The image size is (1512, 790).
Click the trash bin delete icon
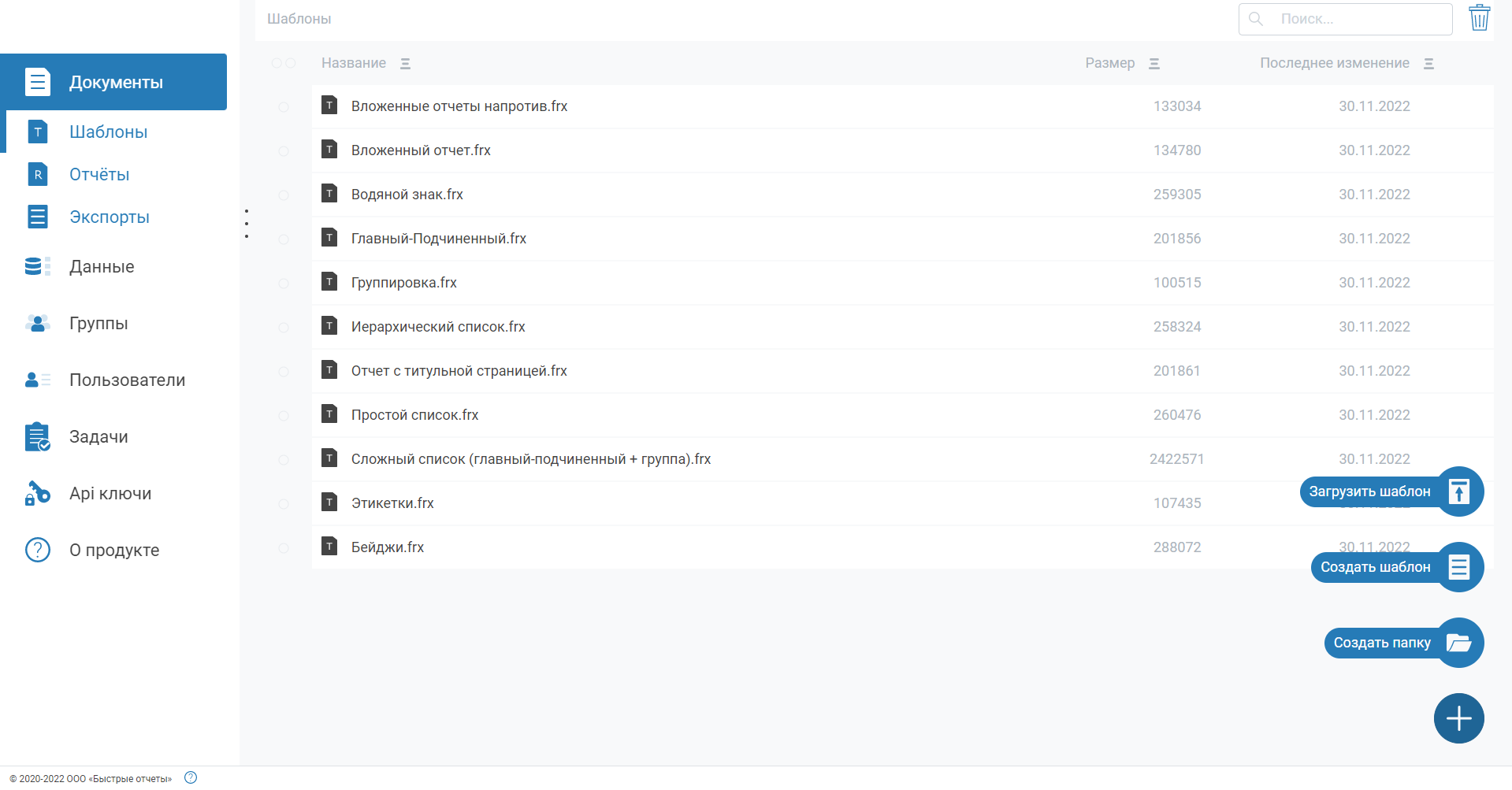click(1479, 17)
